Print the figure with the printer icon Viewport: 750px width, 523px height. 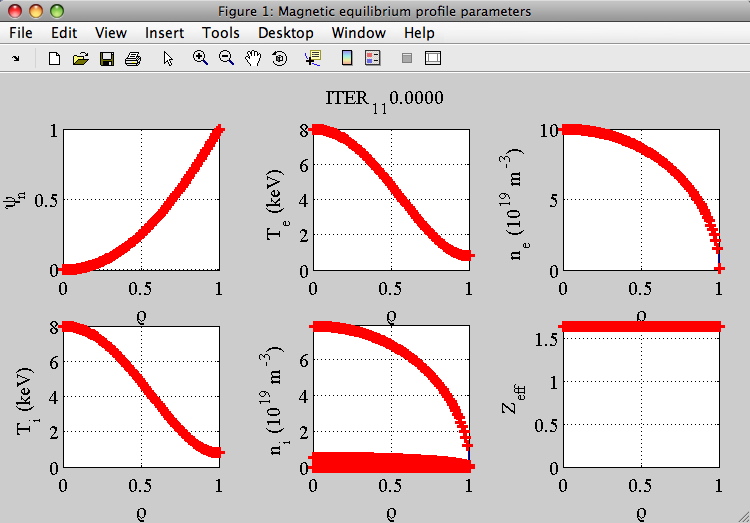click(132, 59)
